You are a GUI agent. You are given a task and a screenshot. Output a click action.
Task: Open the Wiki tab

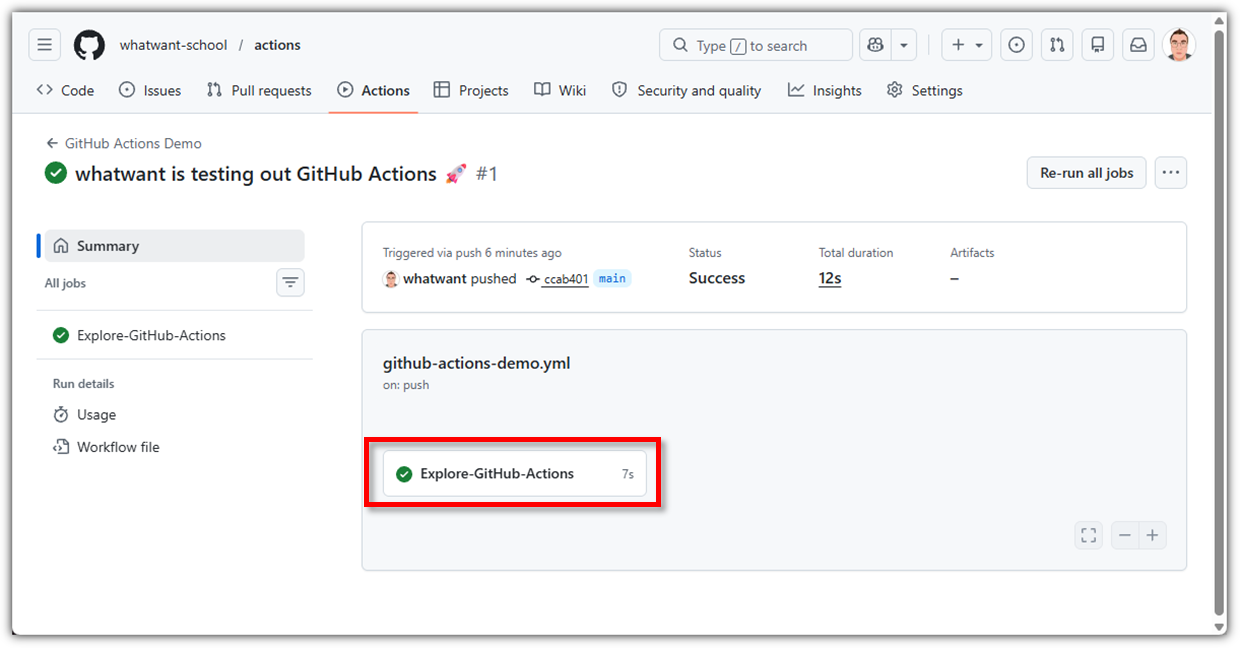pos(560,90)
